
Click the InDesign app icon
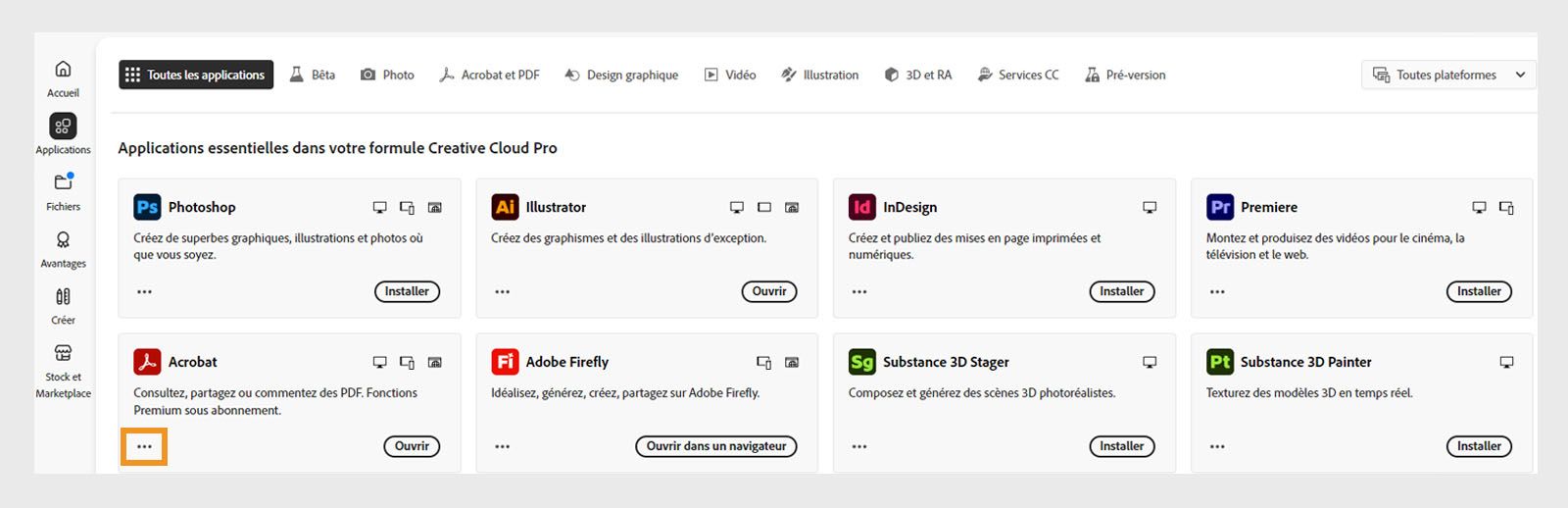tap(861, 207)
